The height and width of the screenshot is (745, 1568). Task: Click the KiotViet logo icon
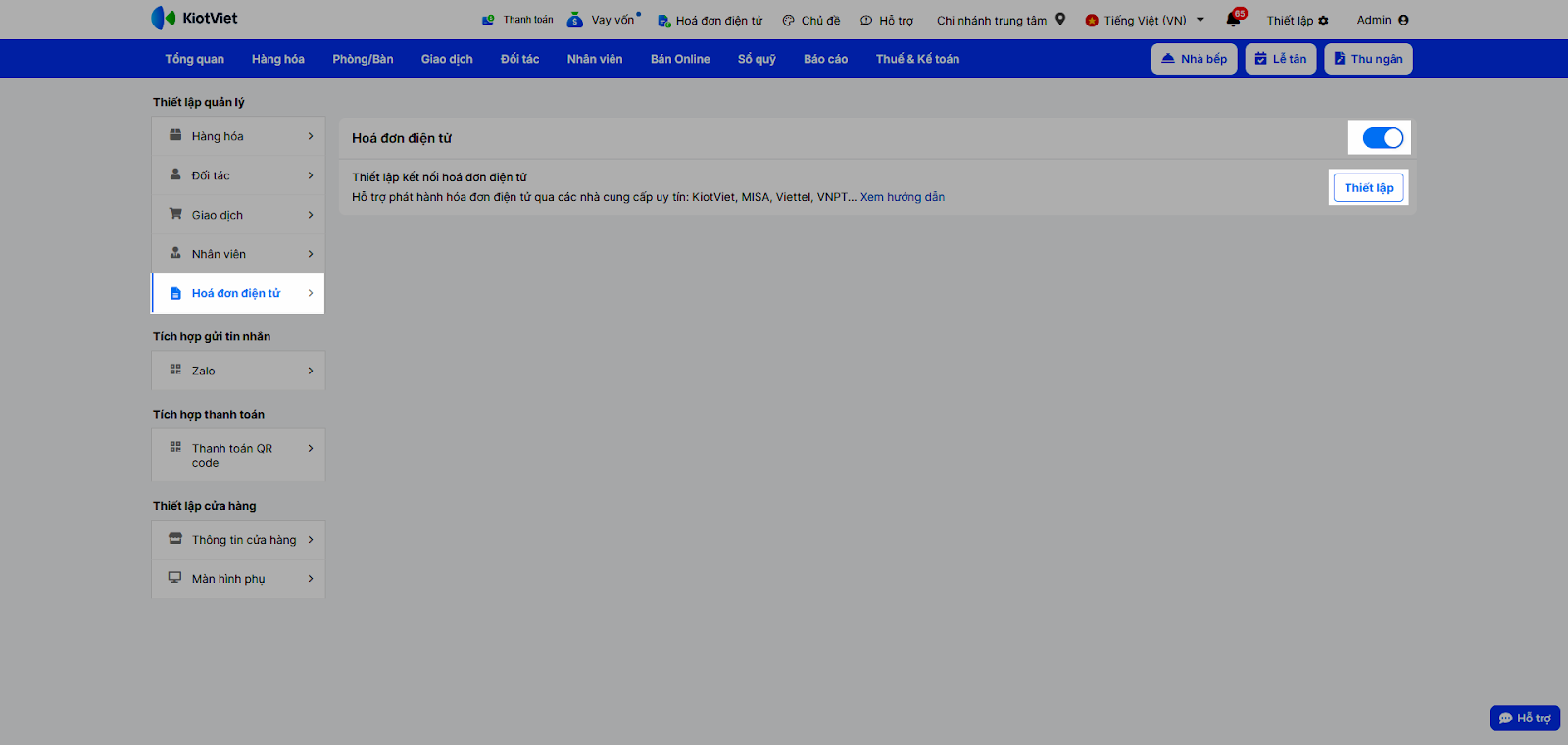pyautogui.click(x=164, y=18)
